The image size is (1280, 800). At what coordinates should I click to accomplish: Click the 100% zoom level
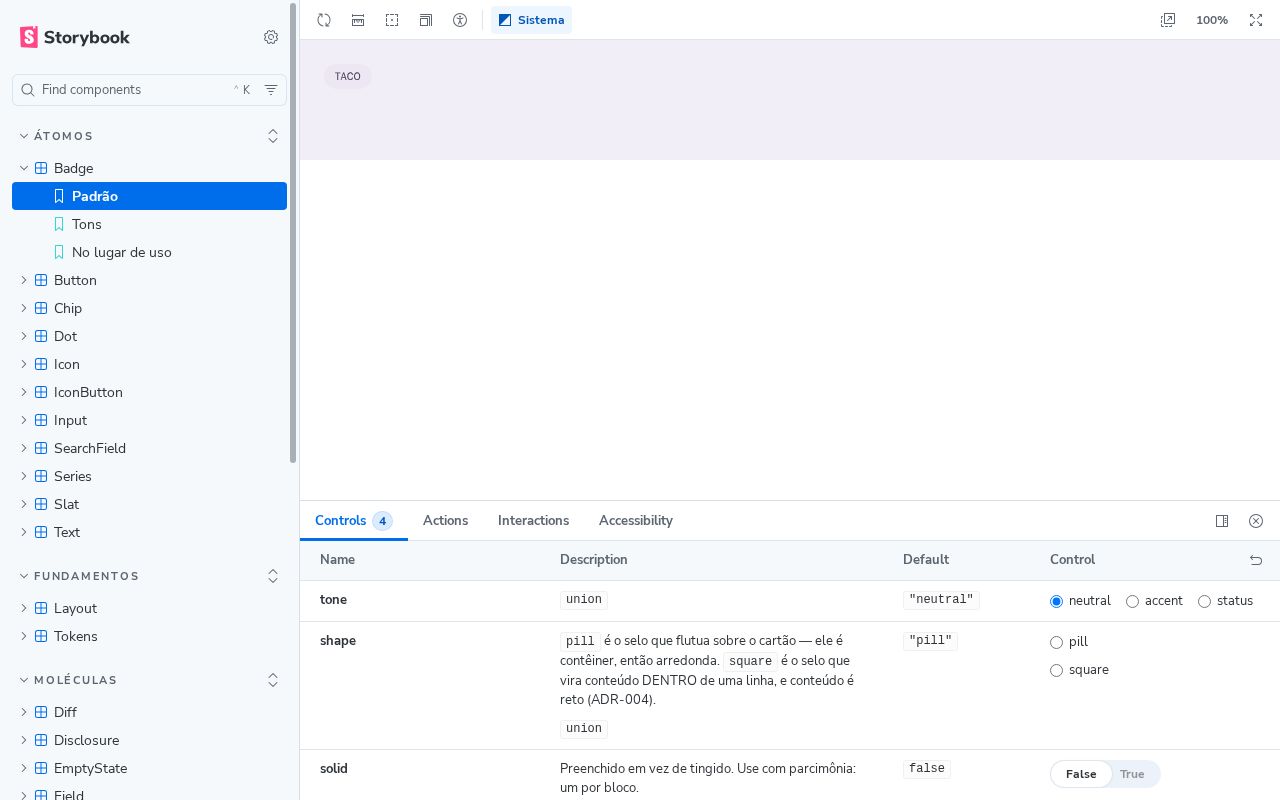tap(1212, 20)
